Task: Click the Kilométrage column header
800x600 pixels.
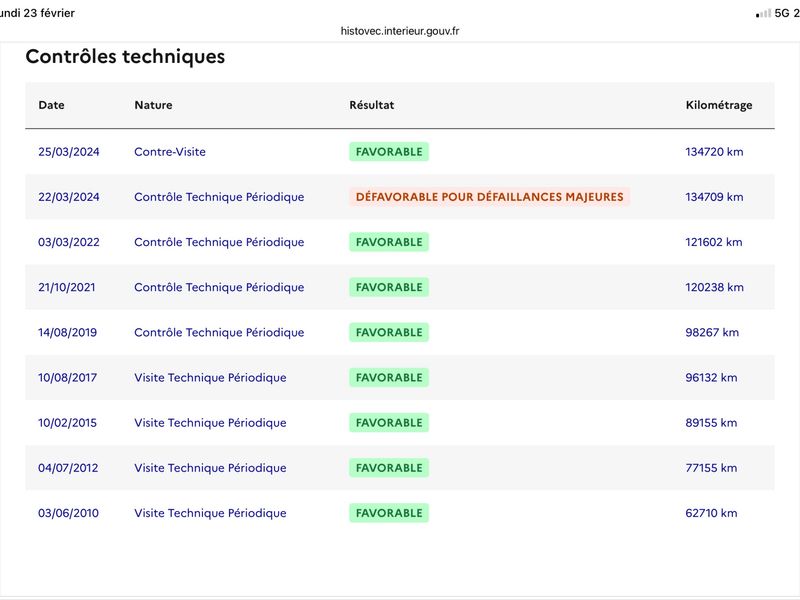Action: pyautogui.click(x=719, y=105)
